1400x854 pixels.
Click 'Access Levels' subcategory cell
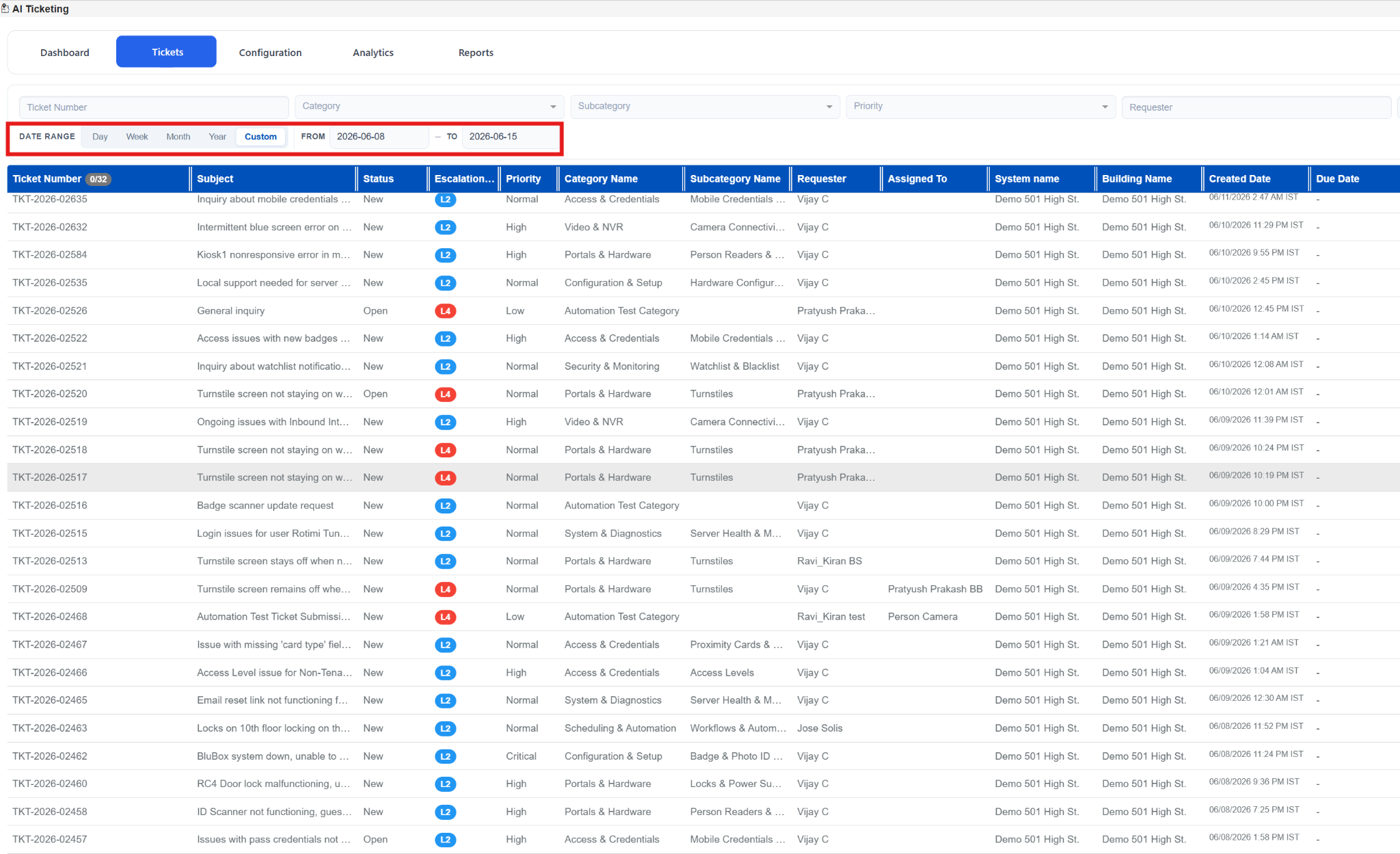[x=722, y=673]
